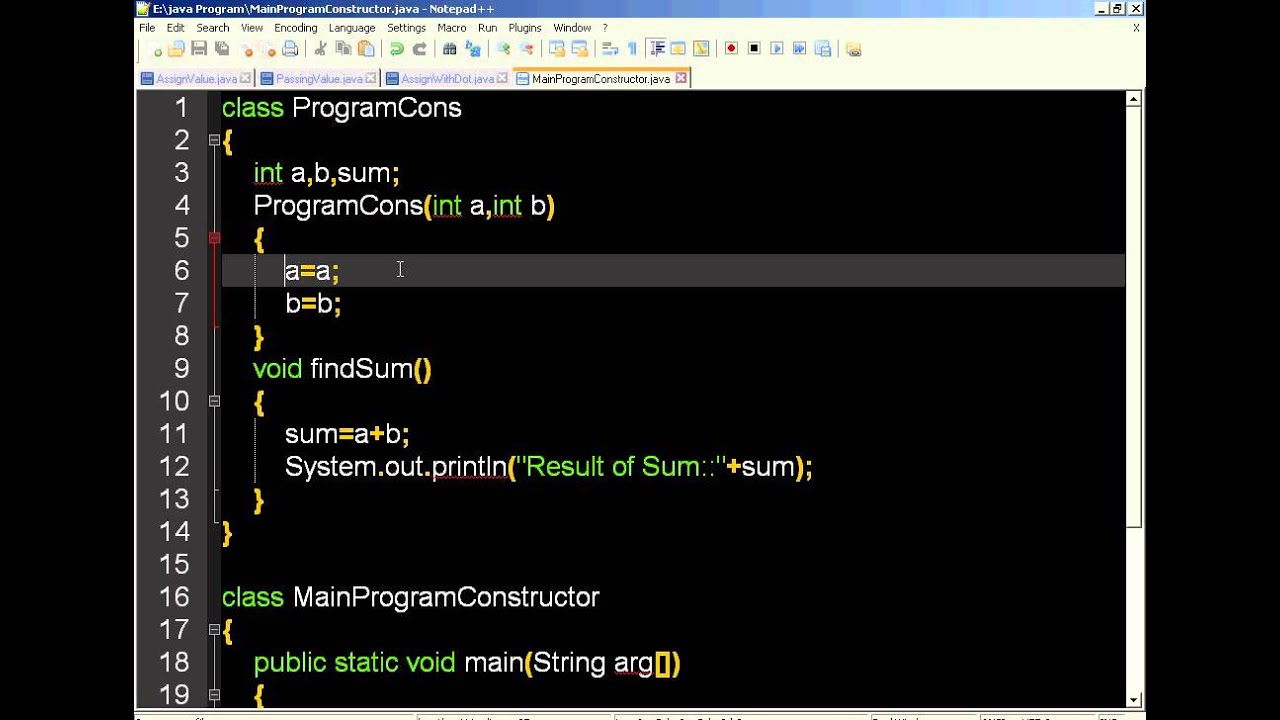This screenshot has height=720, width=1280.
Task: Close the AssignValue.java tab
Action: pyautogui.click(x=246, y=79)
